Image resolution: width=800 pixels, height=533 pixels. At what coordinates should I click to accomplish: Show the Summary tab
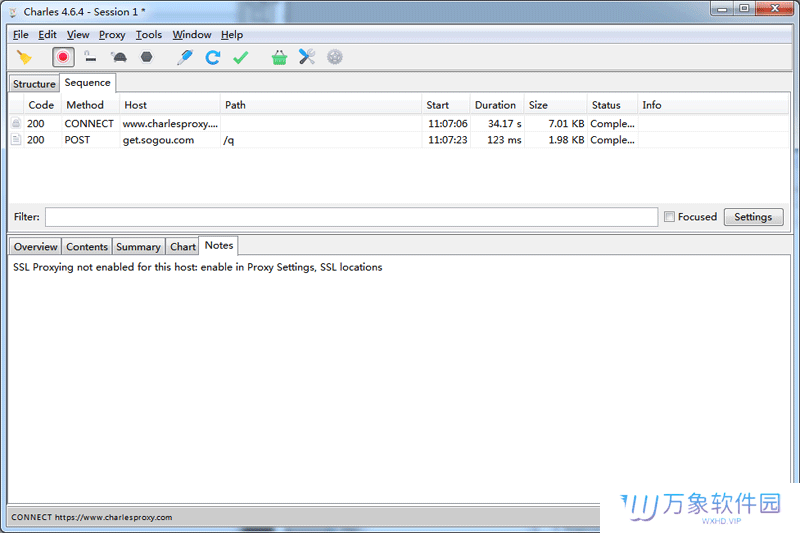pos(138,247)
